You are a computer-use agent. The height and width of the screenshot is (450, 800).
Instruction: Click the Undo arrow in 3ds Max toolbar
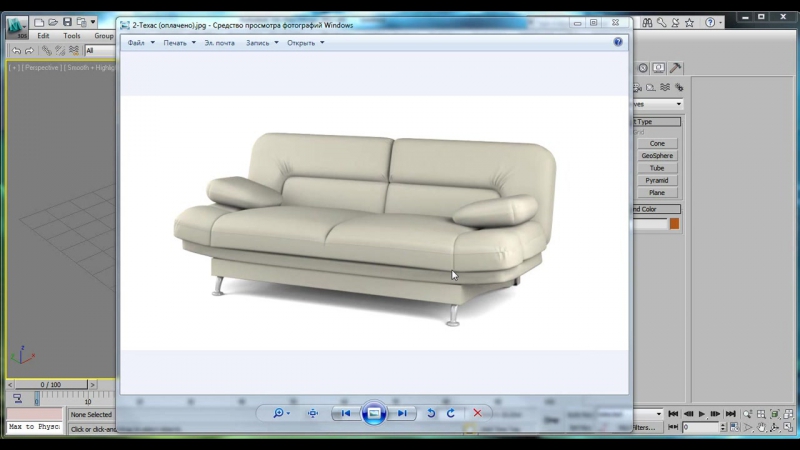click(x=16, y=51)
